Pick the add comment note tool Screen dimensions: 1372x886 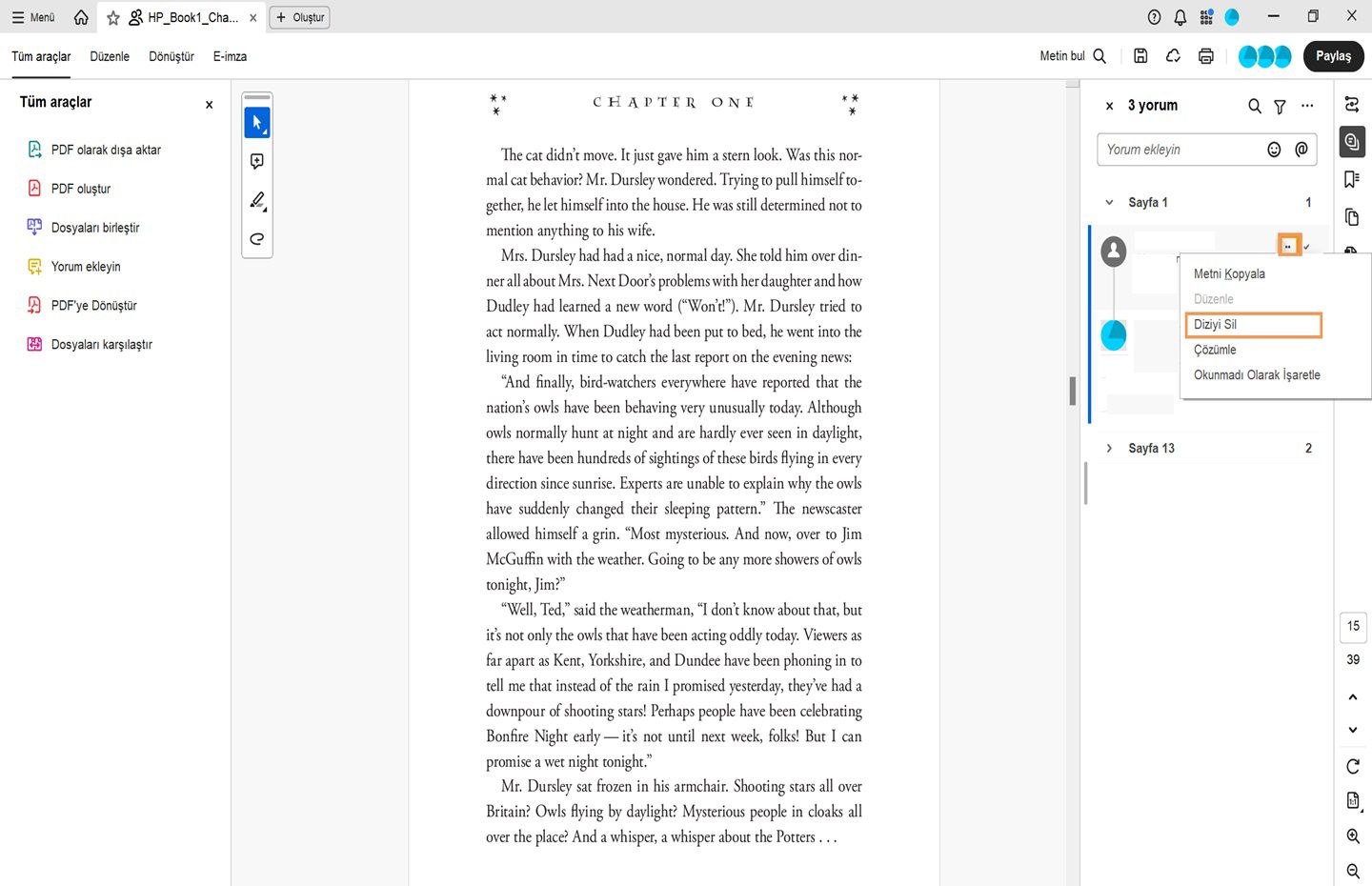pyautogui.click(x=257, y=161)
